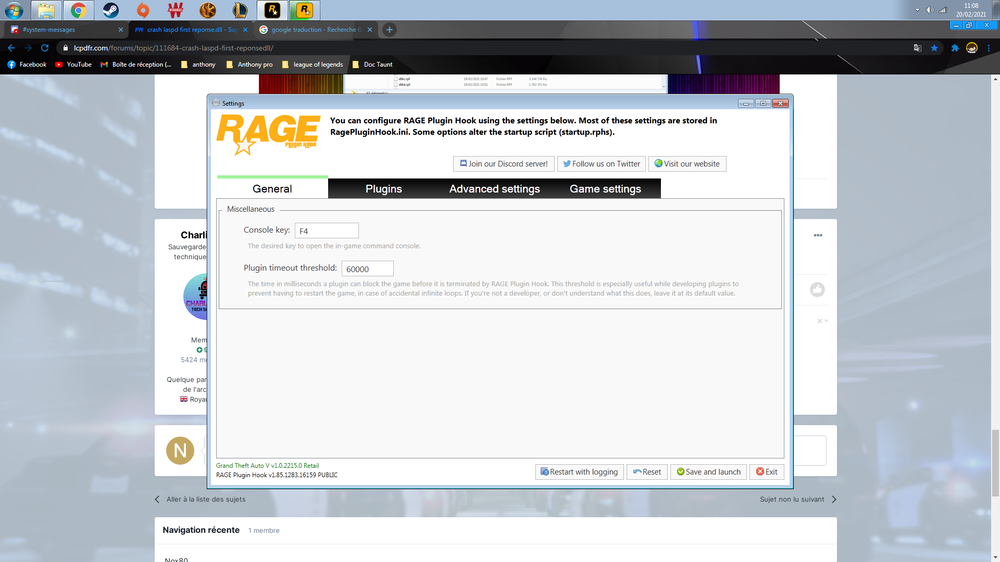Image resolution: width=1000 pixels, height=562 pixels.
Task: Open the Doc Taunt bookmarks folder
Action: 372,64
